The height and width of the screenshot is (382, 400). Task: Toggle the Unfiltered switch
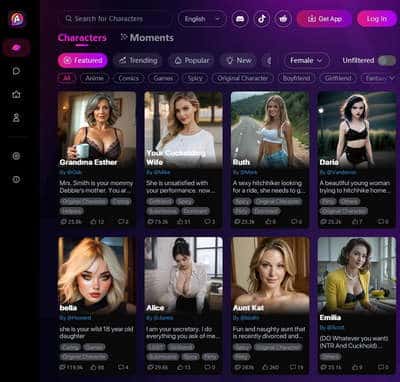point(387,60)
